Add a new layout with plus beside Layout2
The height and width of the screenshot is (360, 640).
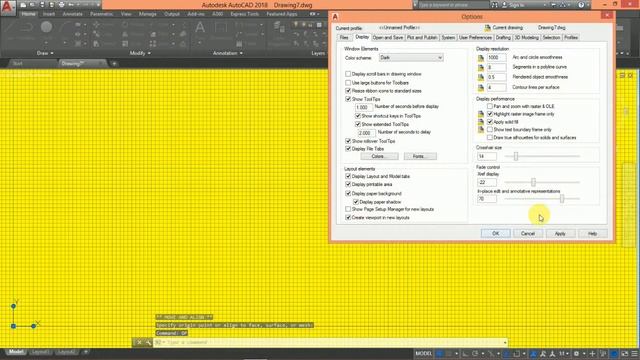coord(85,352)
